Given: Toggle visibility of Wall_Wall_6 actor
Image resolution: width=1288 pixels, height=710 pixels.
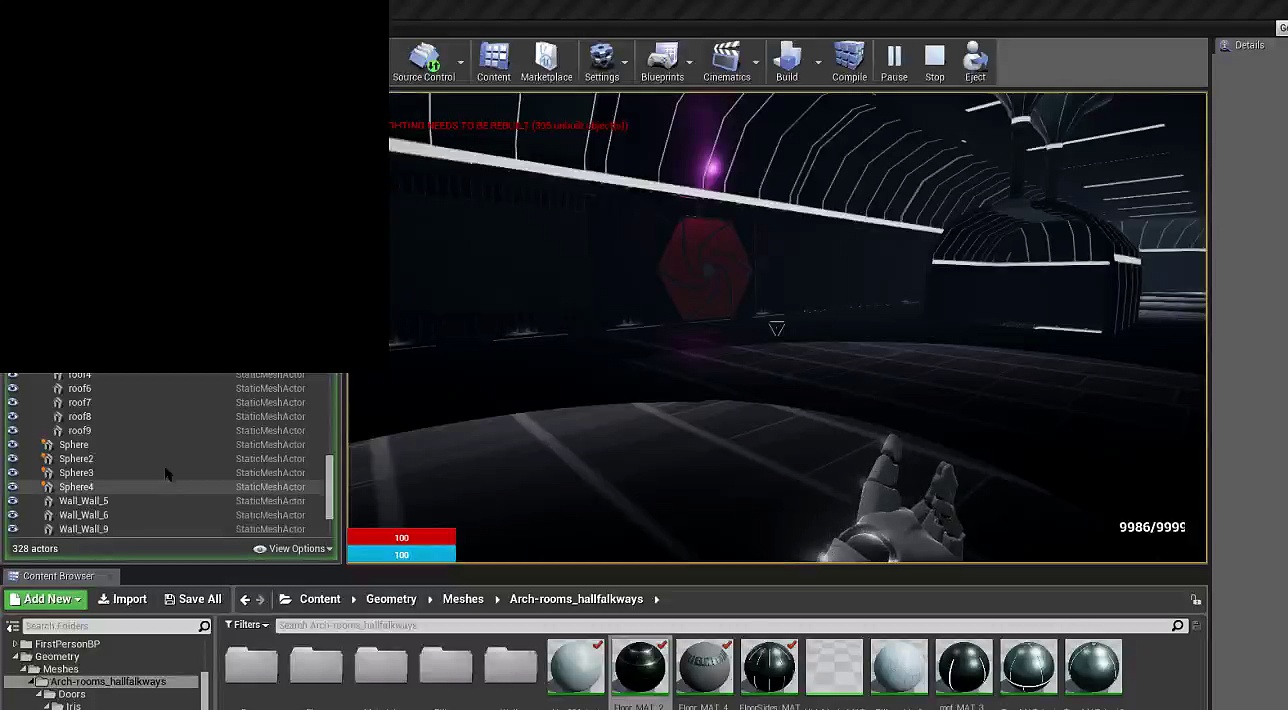Looking at the screenshot, I should pyautogui.click(x=13, y=515).
